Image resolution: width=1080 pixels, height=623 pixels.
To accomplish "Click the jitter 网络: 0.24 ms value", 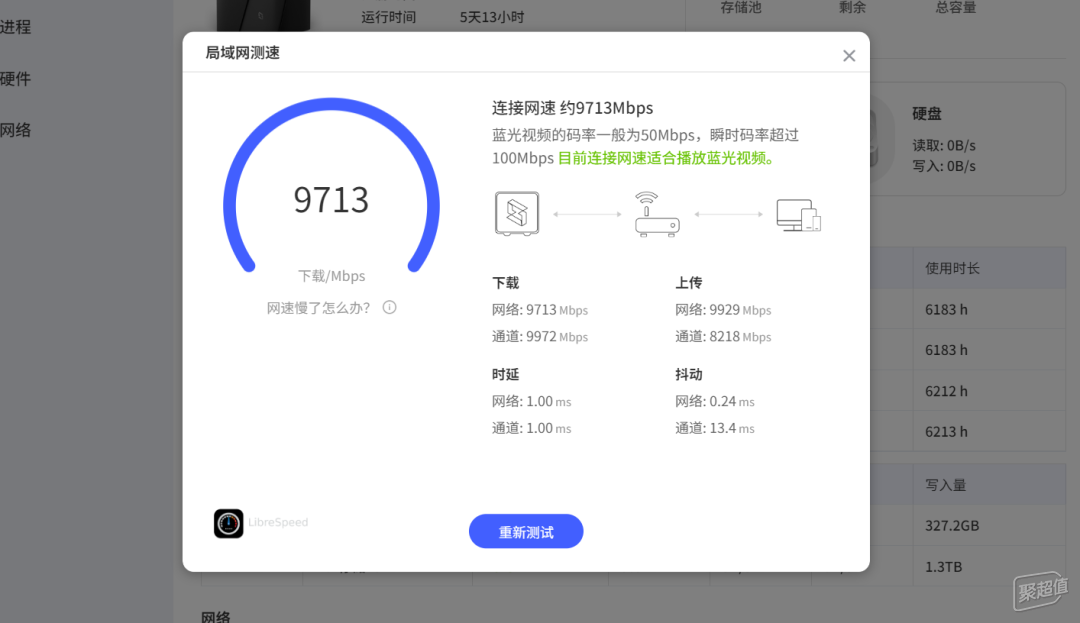I will click(715, 401).
